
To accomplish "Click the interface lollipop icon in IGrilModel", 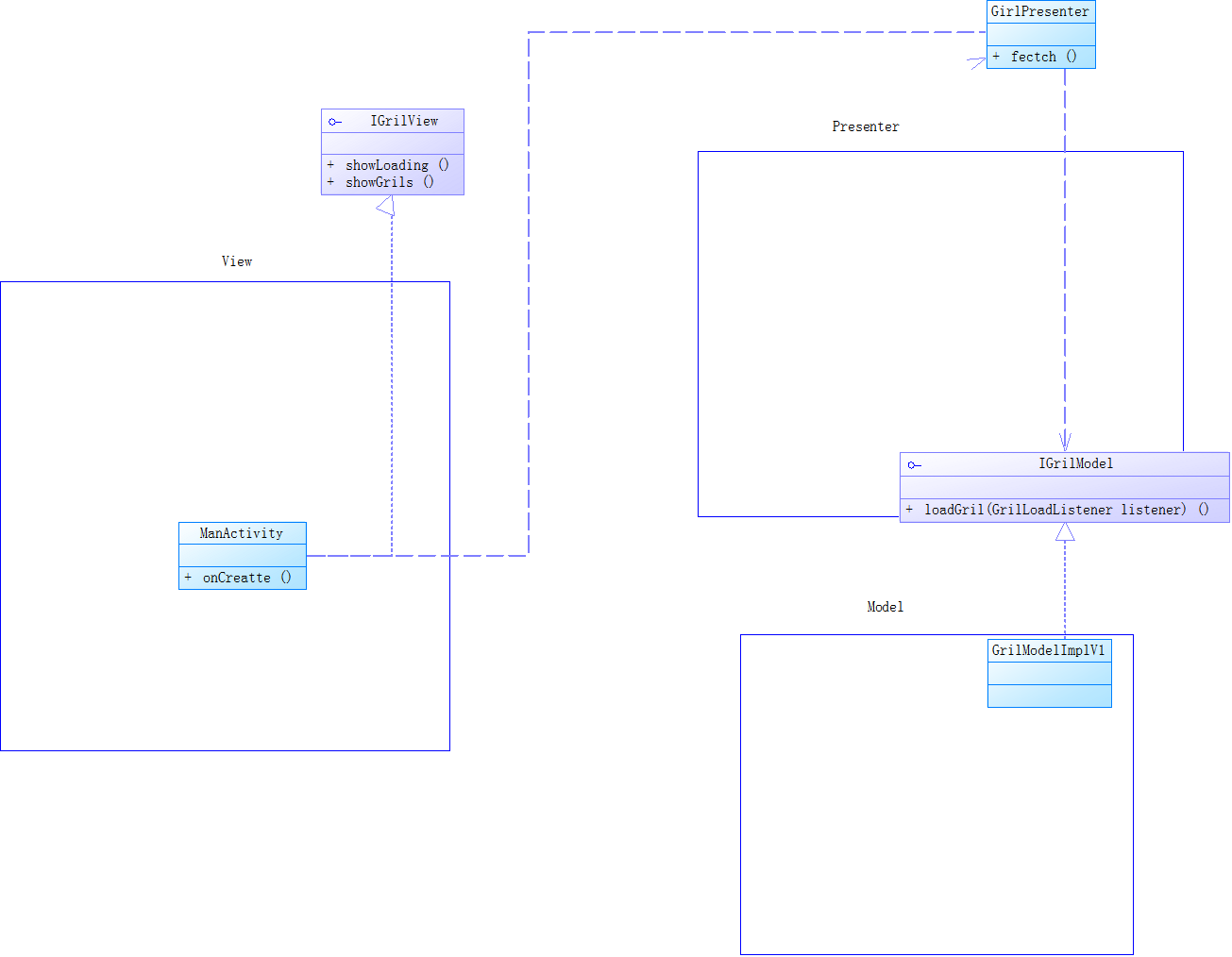I will [x=914, y=464].
